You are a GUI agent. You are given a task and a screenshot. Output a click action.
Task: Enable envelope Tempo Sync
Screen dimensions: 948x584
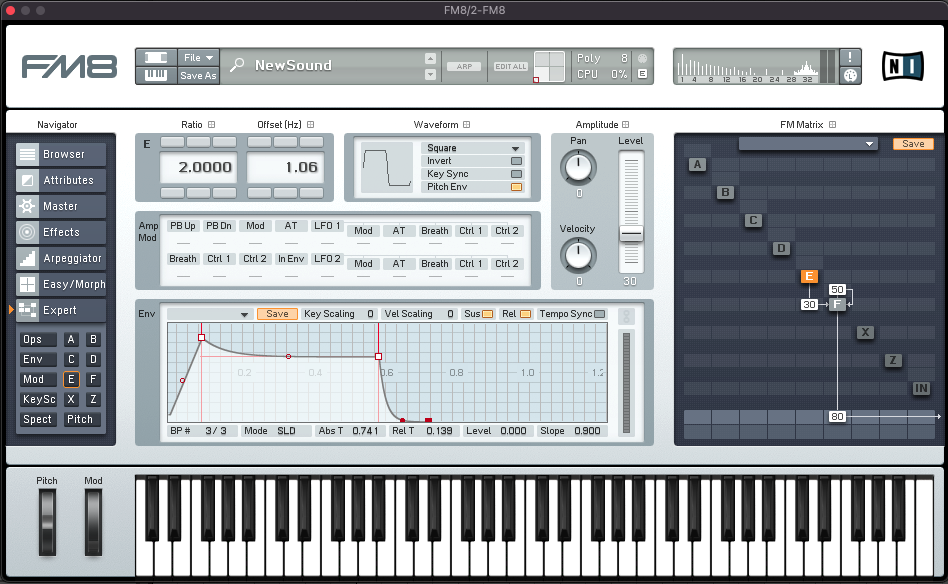tap(599, 314)
